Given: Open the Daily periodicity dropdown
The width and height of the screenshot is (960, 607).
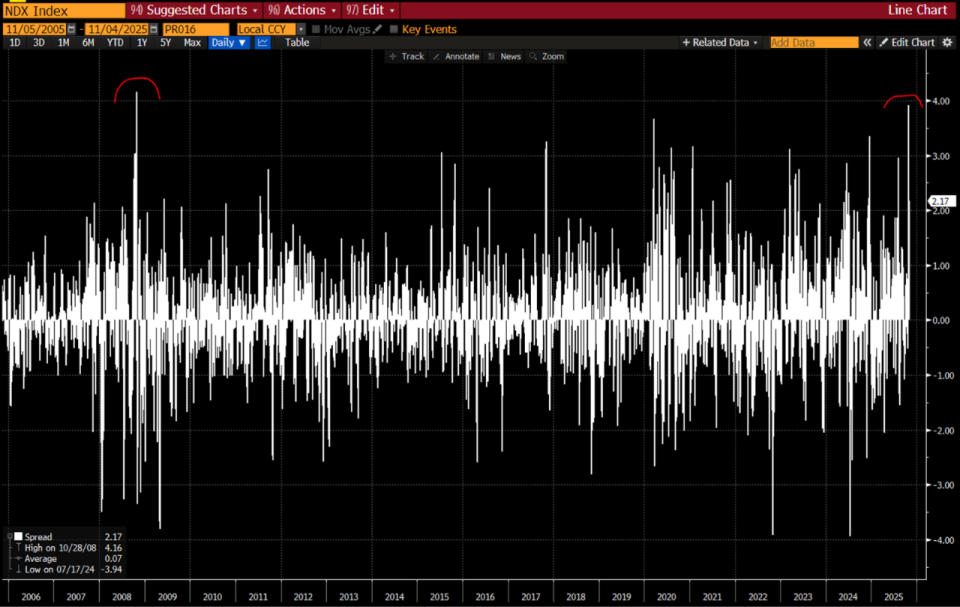Looking at the screenshot, I should (228, 42).
